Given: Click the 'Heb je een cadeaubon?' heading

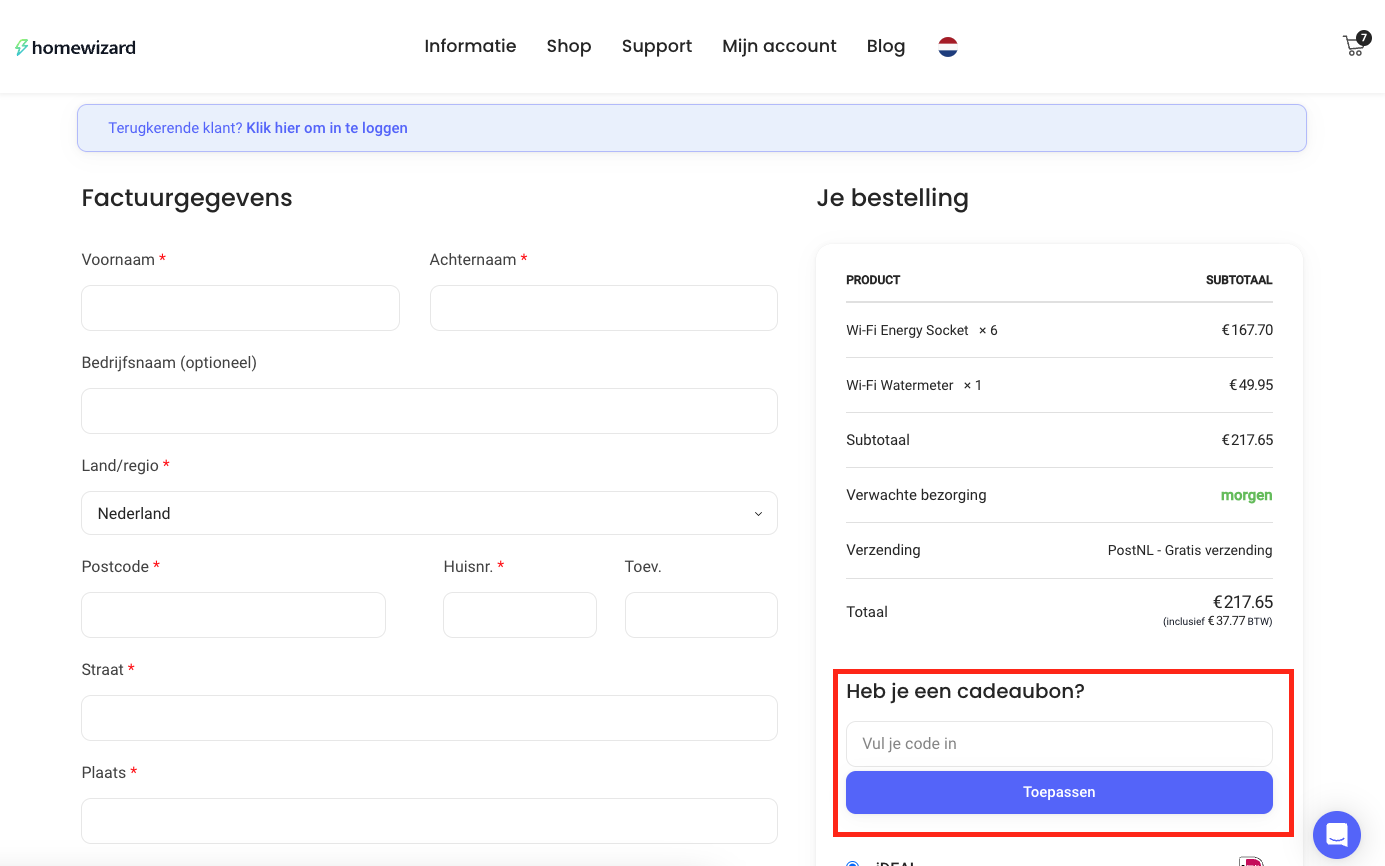Looking at the screenshot, I should pyautogui.click(x=965, y=691).
